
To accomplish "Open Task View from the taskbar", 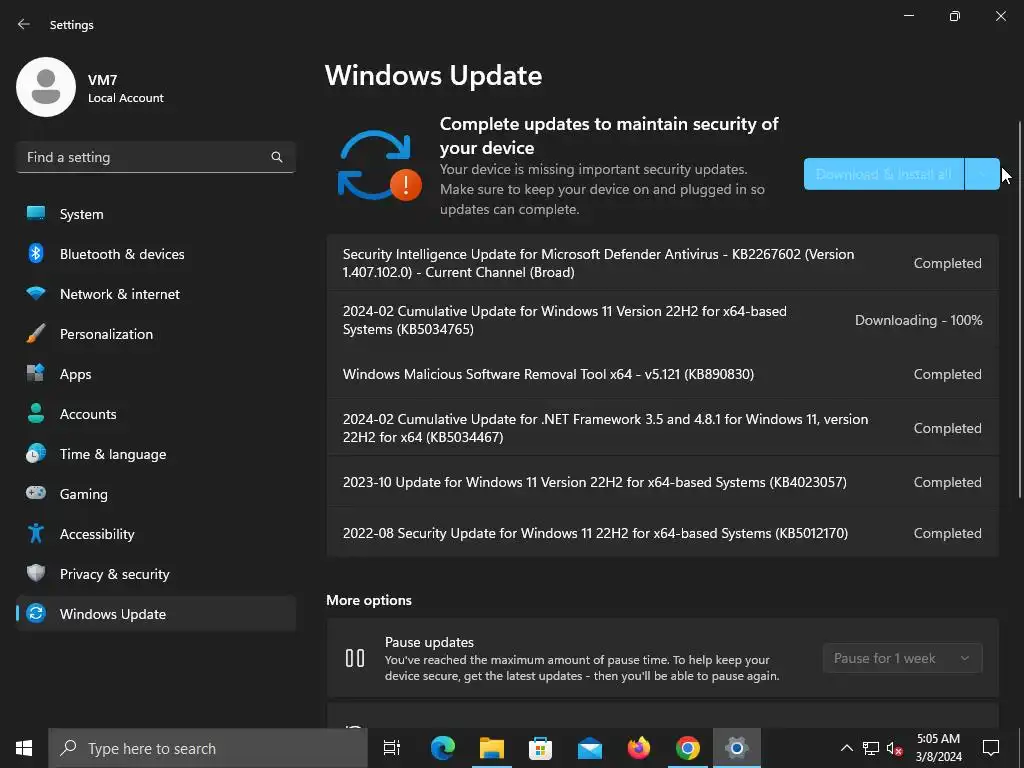I will pos(392,748).
